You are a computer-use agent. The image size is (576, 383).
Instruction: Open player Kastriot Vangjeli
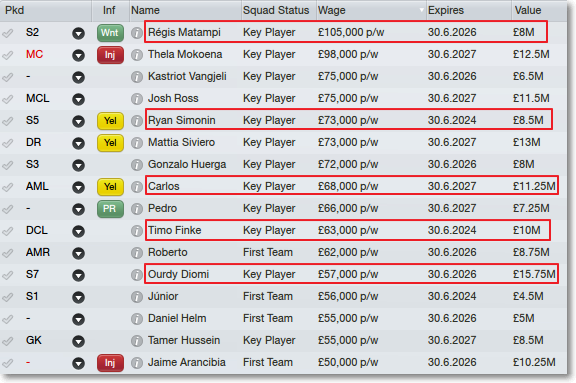[x=187, y=76]
